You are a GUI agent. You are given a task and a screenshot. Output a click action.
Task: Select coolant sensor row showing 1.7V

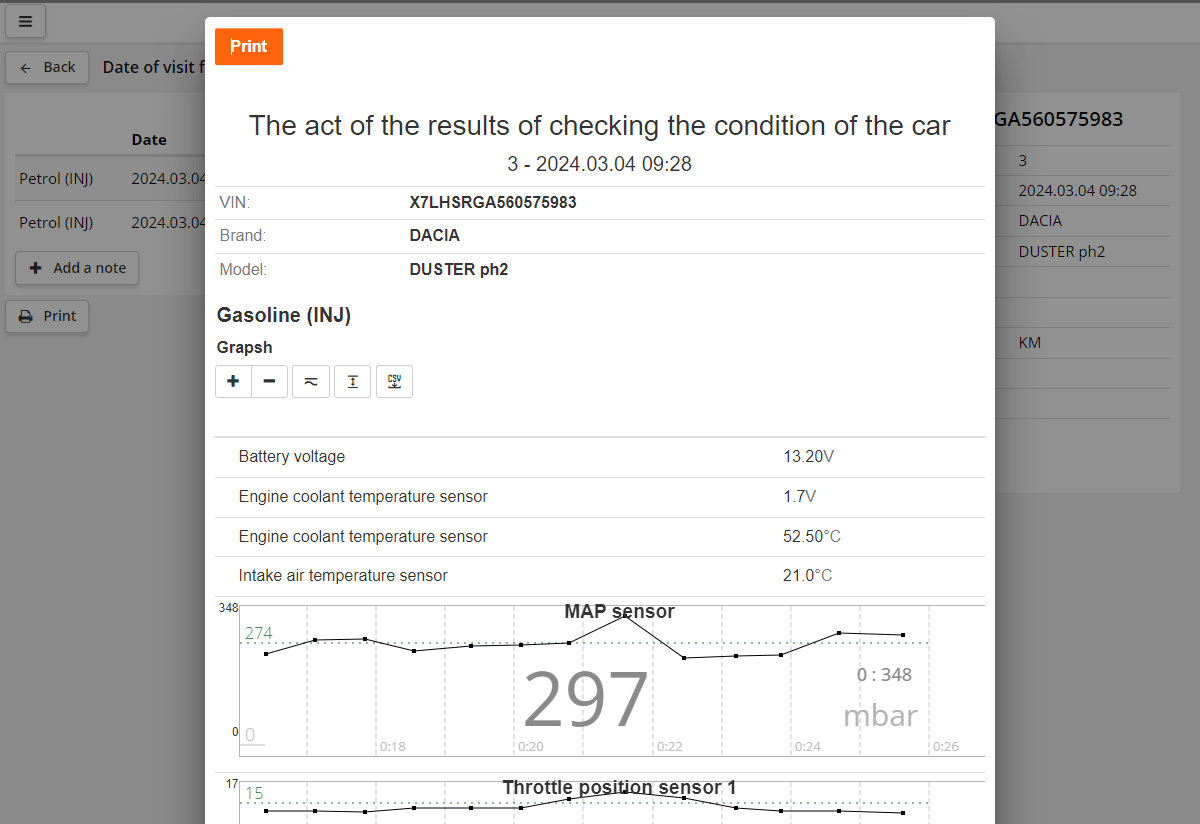(600, 497)
